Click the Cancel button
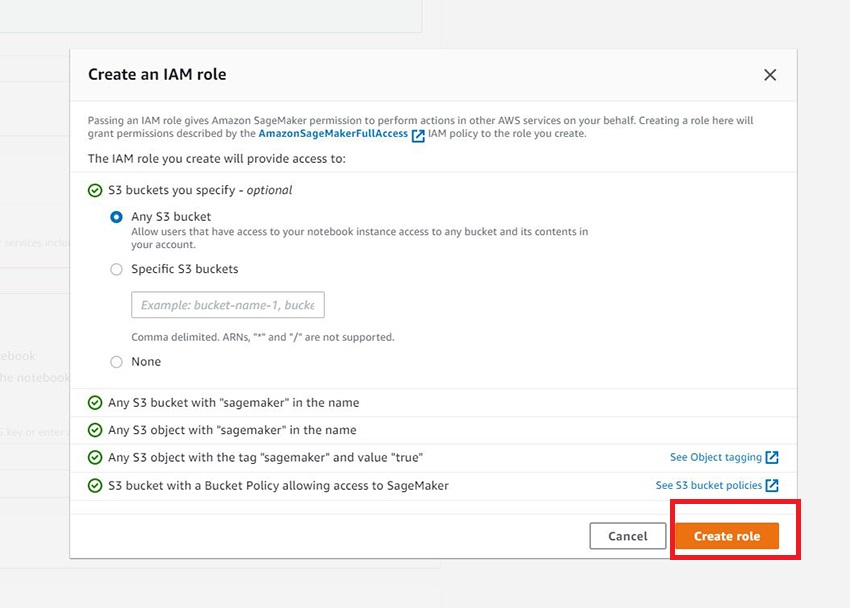Image resolution: width=850 pixels, height=608 pixels. point(628,536)
